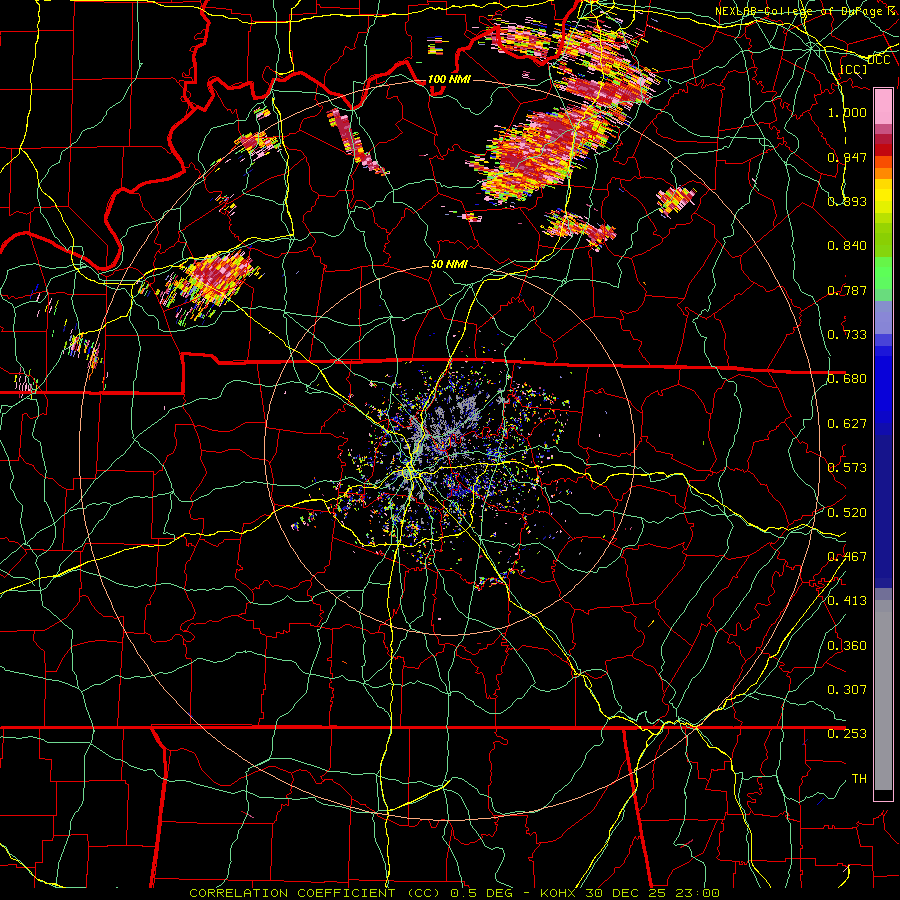Pick the bright green band of the color scale
The height and width of the screenshot is (900, 900).
coord(883,273)
